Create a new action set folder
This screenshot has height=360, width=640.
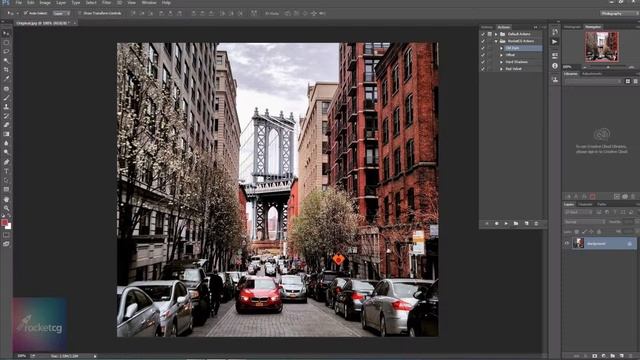pos(516,224)
